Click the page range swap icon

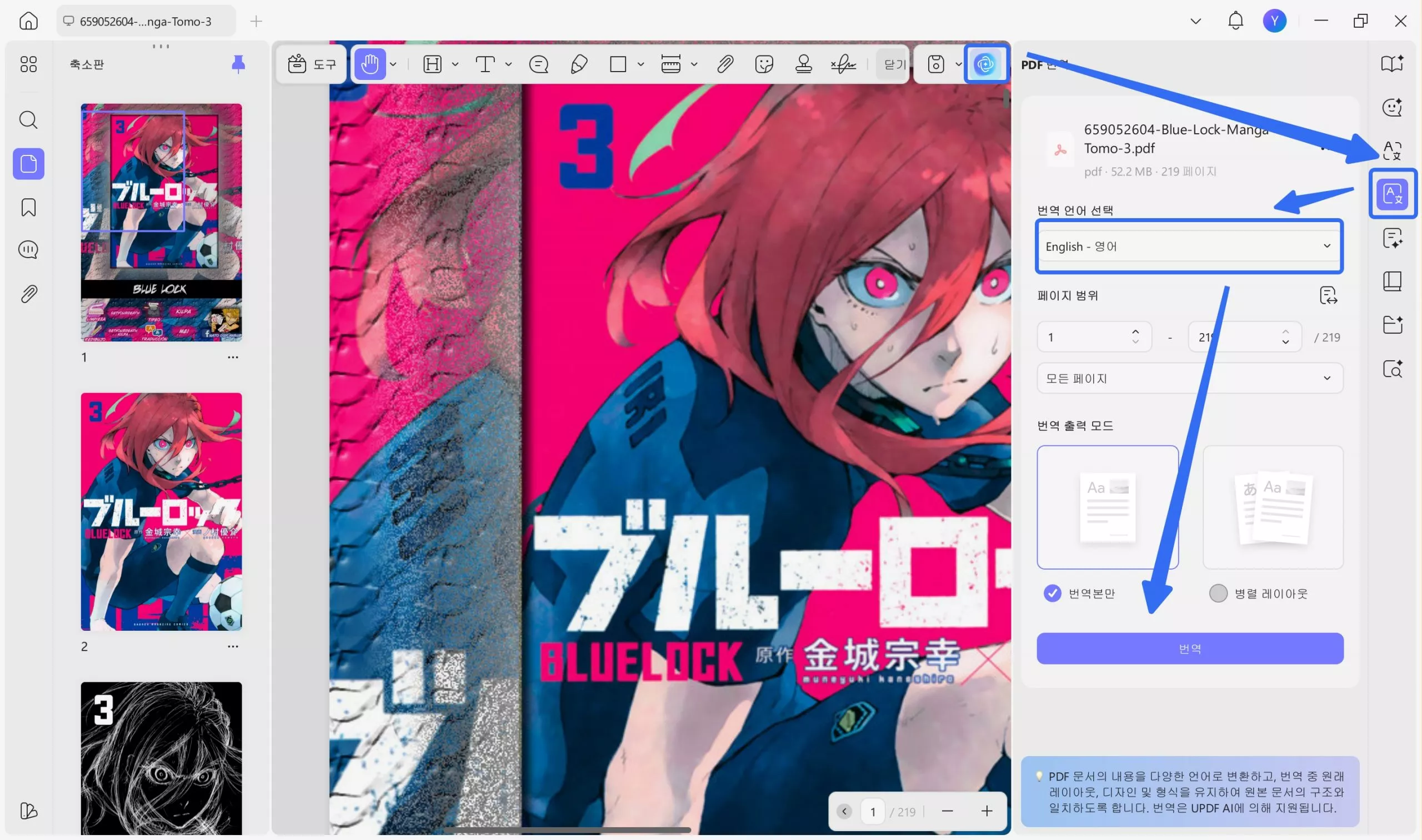1328,296
